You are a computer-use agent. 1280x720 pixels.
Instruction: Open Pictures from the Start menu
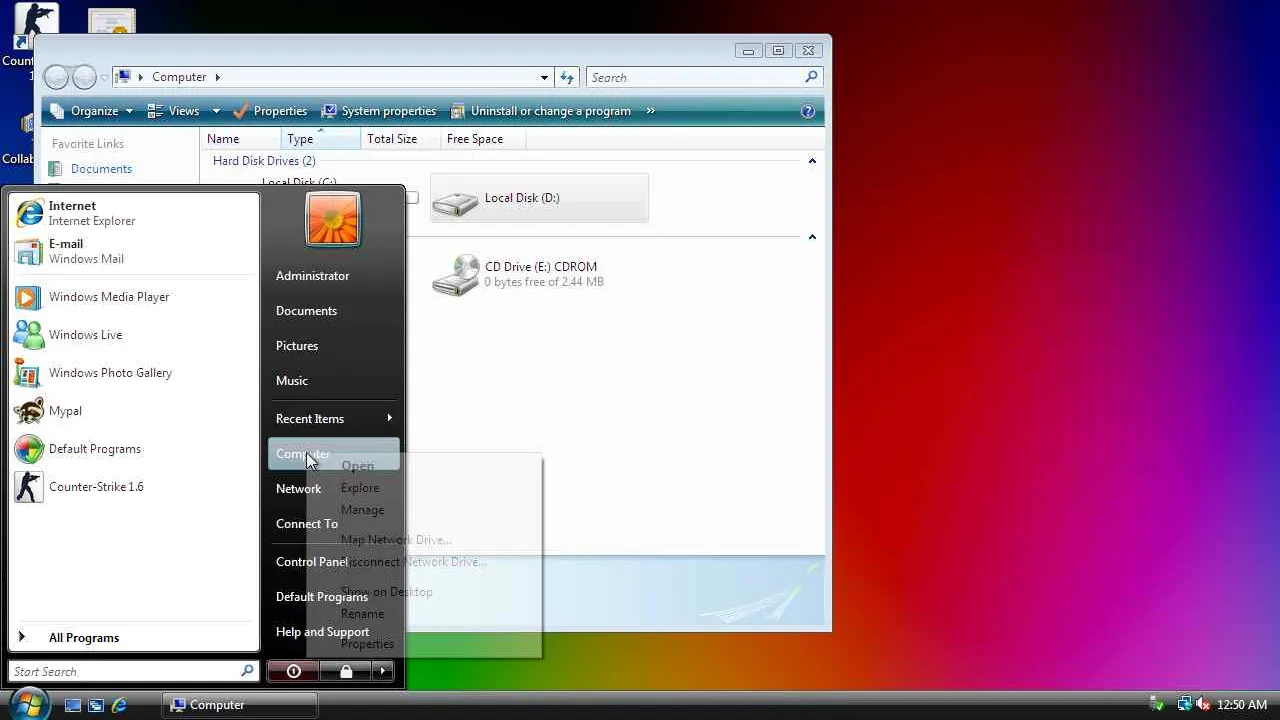297,346
